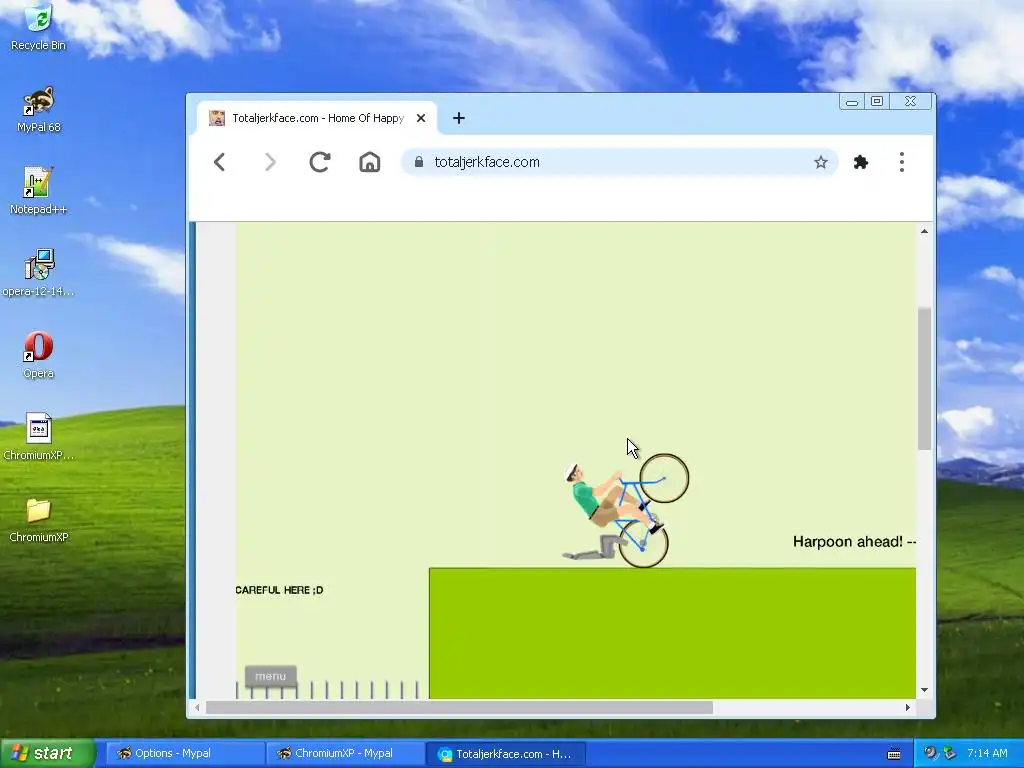Click the totaljerkface.com address bar
Image resolution: width=1024 pixels, height=768 pixels.
619,162
